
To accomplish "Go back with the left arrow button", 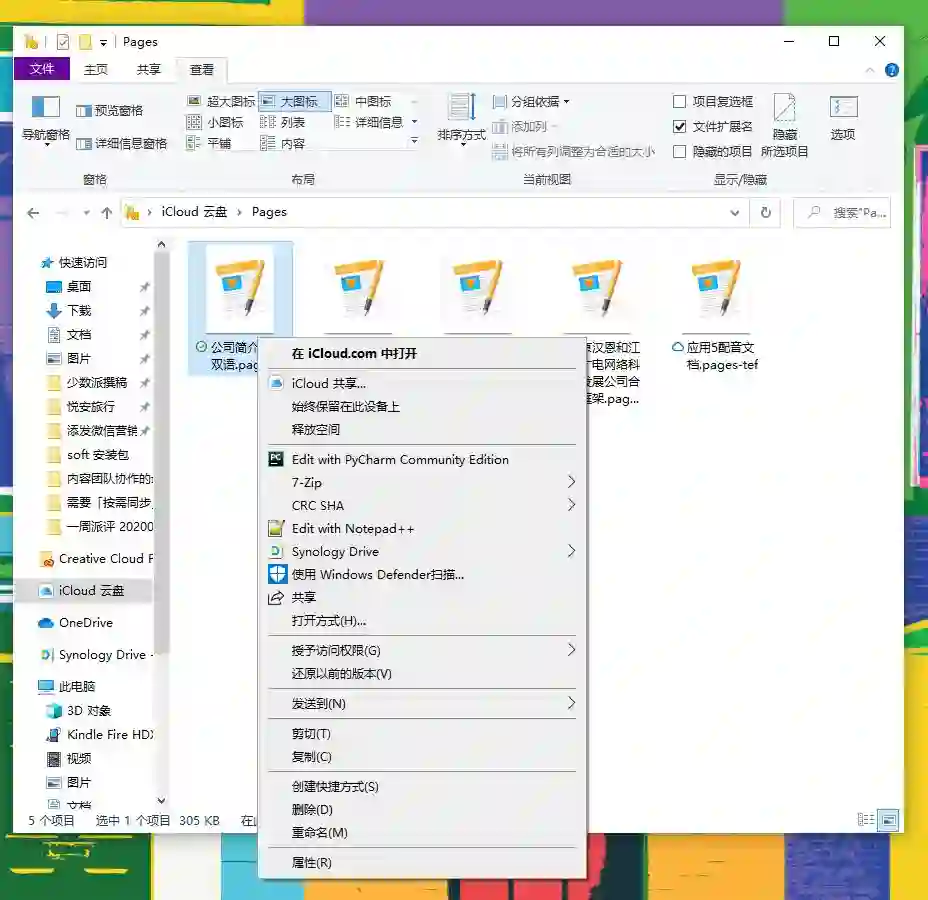I will [x=33, y=213].
